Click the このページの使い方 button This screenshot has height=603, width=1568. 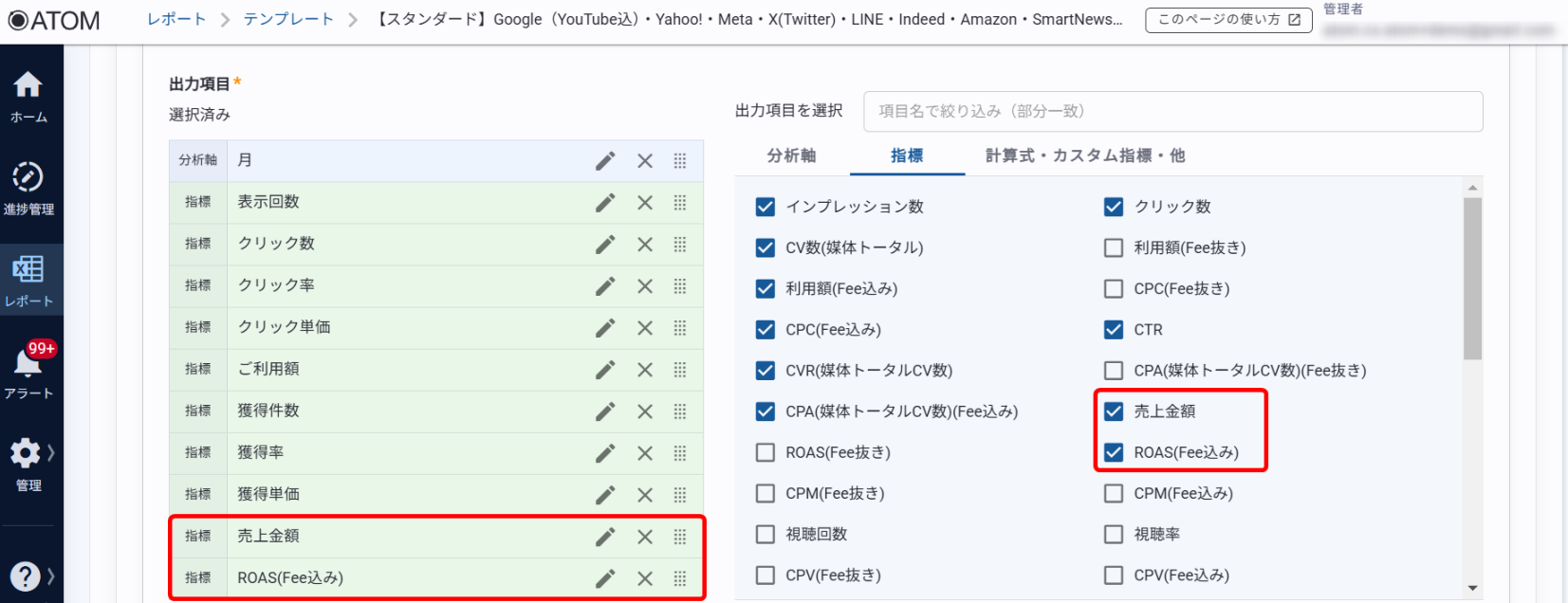click(x=1228, y=20)
